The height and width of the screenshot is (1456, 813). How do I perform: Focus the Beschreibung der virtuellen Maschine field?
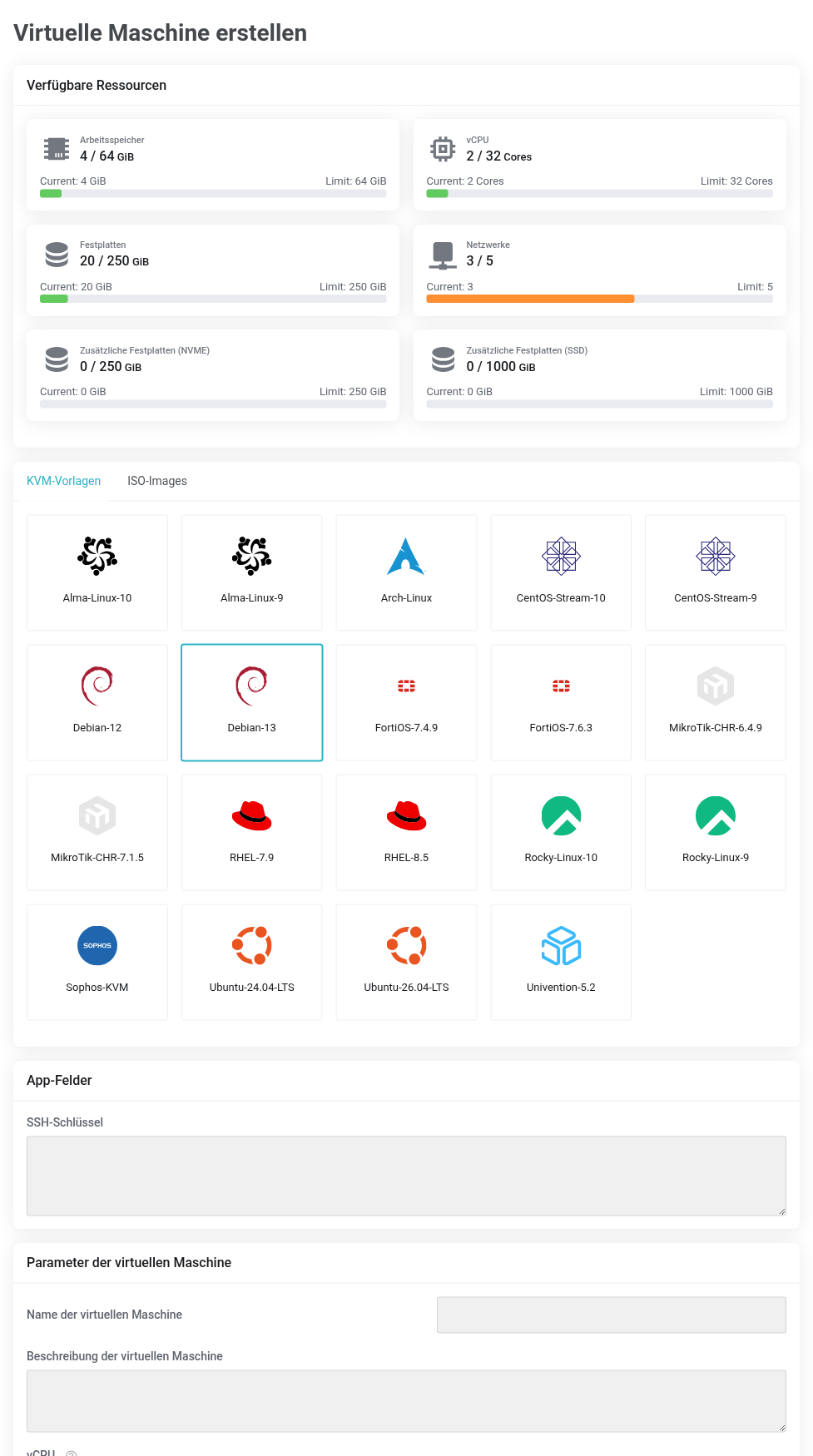pyautogui.click(x=406, y=1401)
